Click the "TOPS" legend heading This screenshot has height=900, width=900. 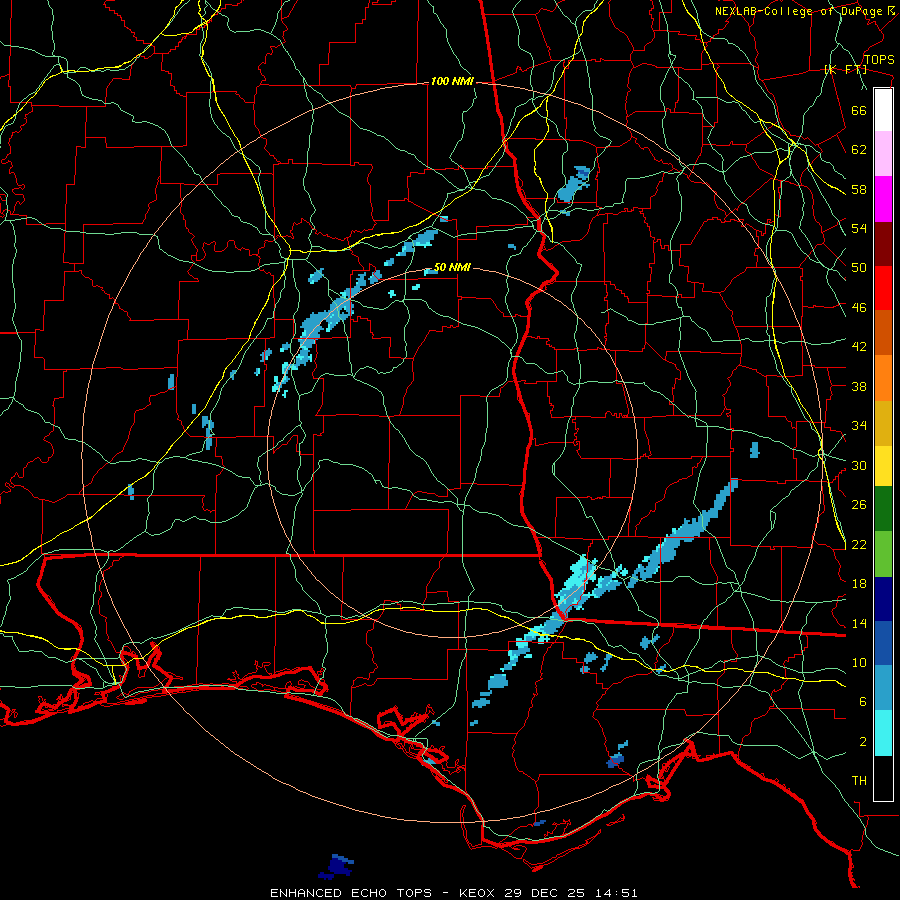[x=879, y=60]
